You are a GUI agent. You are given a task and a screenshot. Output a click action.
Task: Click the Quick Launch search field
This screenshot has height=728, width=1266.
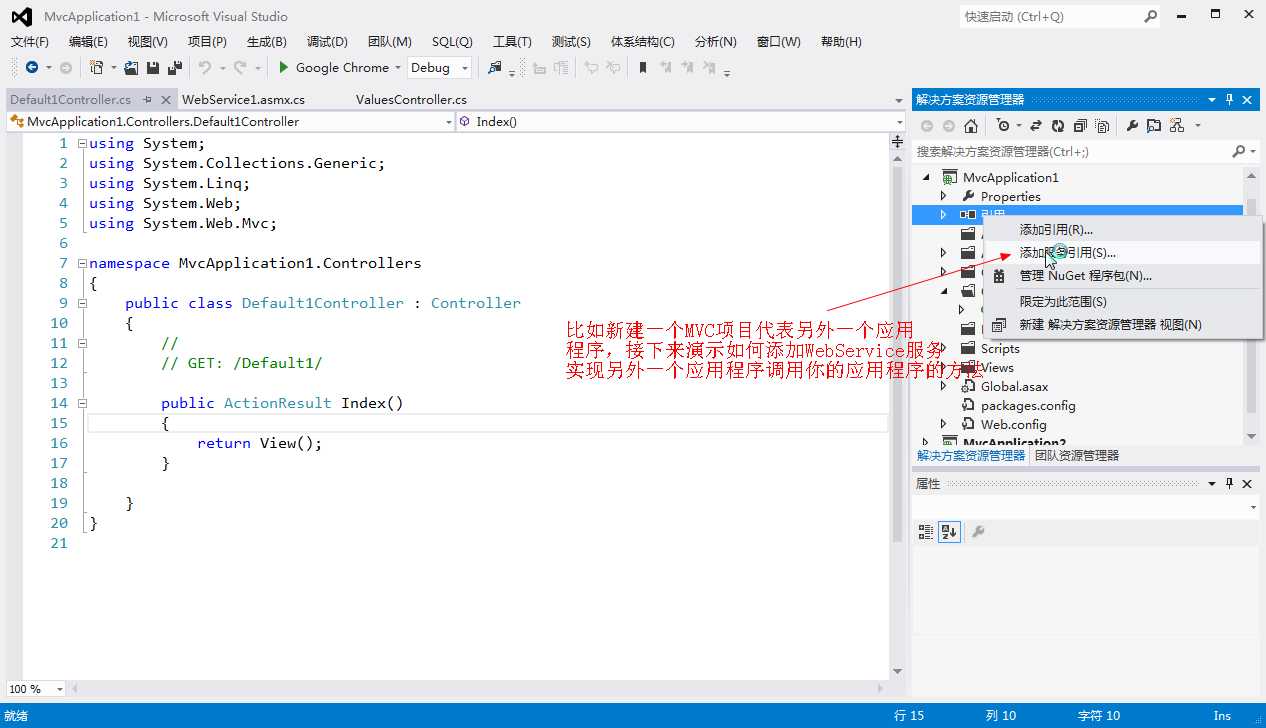pos(1050,16)
